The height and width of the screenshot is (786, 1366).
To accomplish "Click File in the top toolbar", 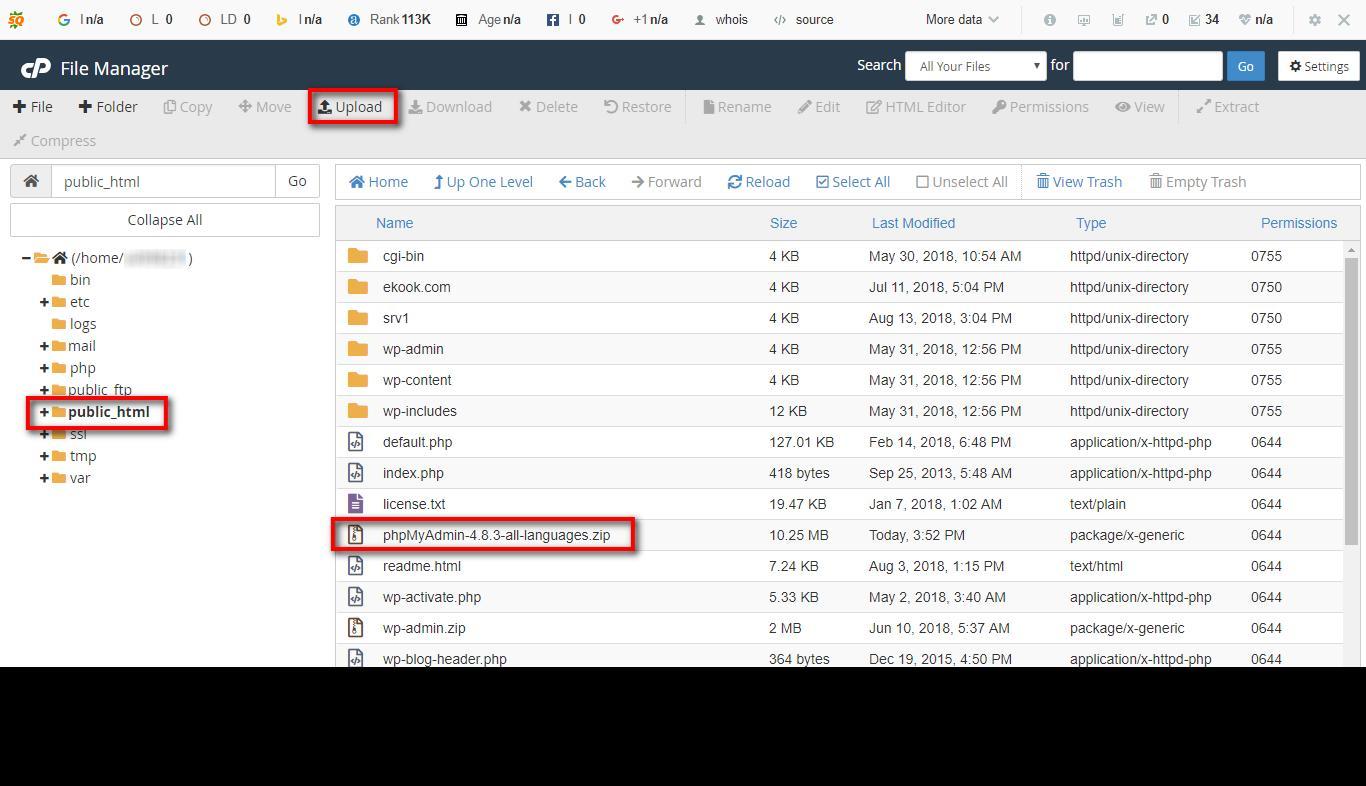I will click(33, 106).
